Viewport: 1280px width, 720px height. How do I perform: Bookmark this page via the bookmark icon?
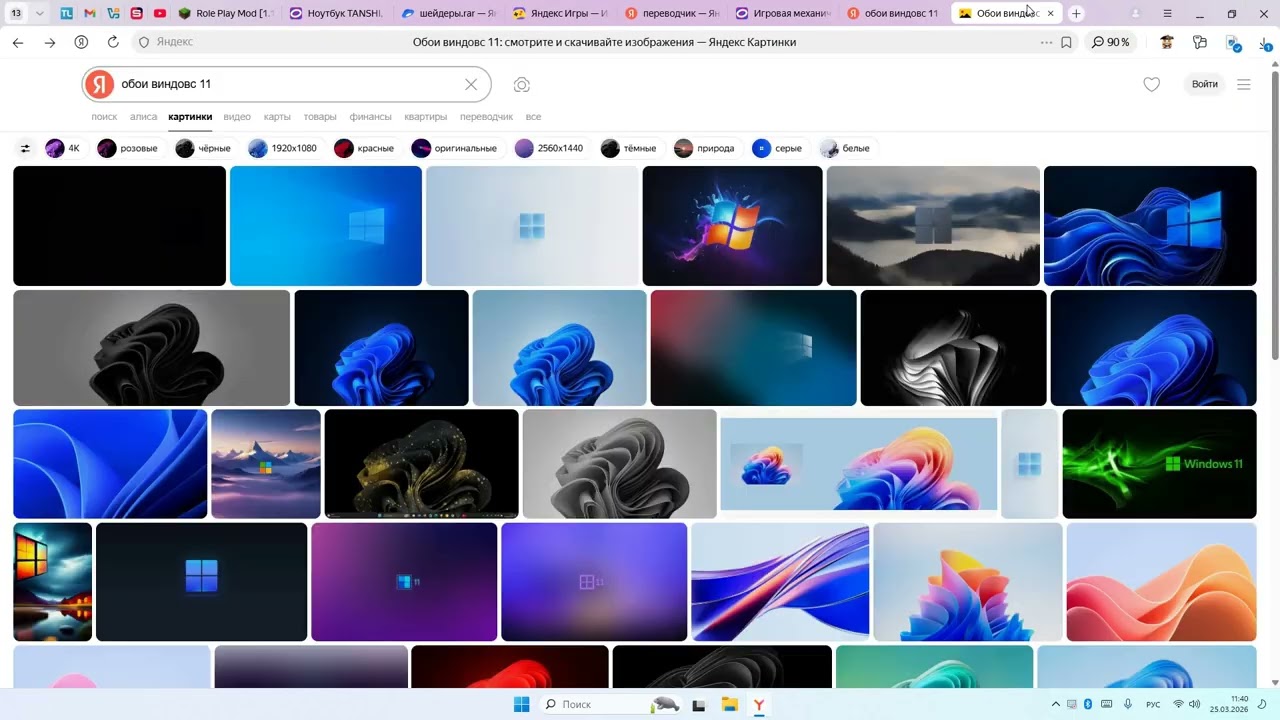point(1066,42)
